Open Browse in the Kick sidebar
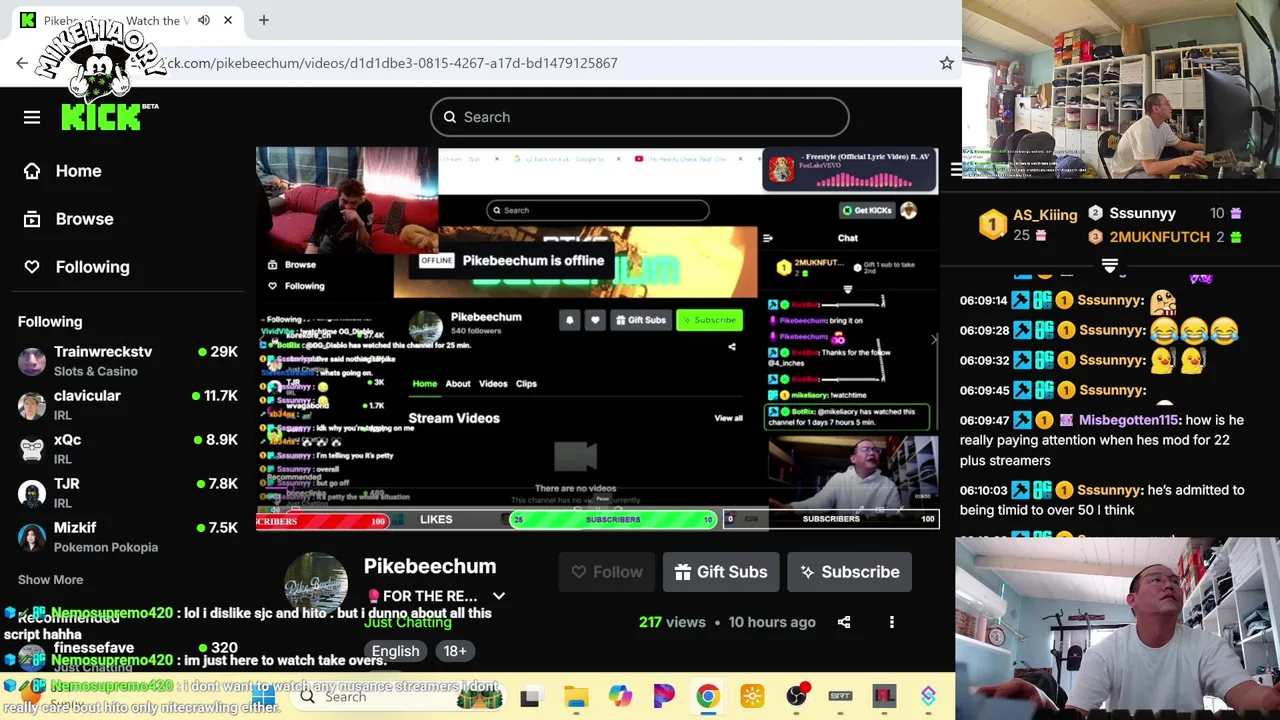 tap(84, 219)
